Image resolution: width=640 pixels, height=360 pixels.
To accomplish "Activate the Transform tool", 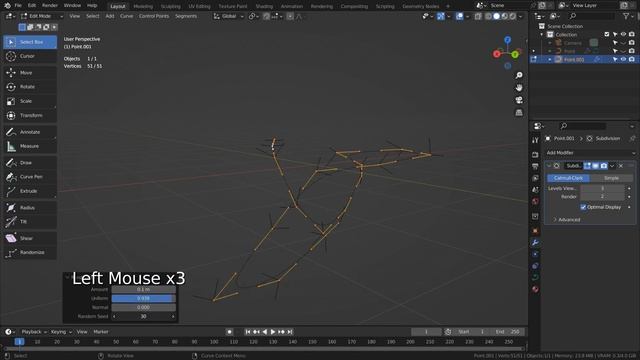I will 30,116.
